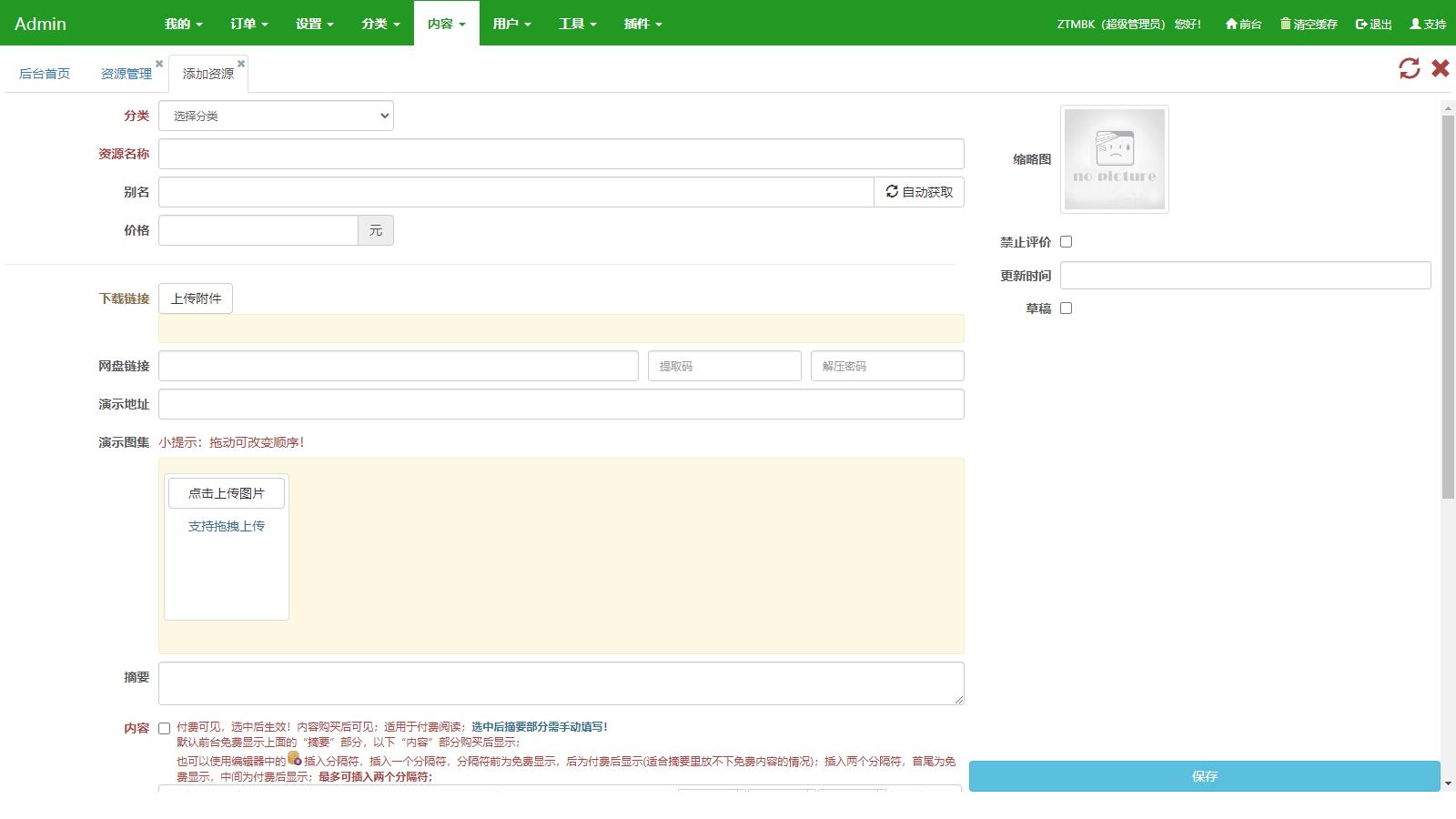Switch to the 资源管理 tab

point(126,74)
